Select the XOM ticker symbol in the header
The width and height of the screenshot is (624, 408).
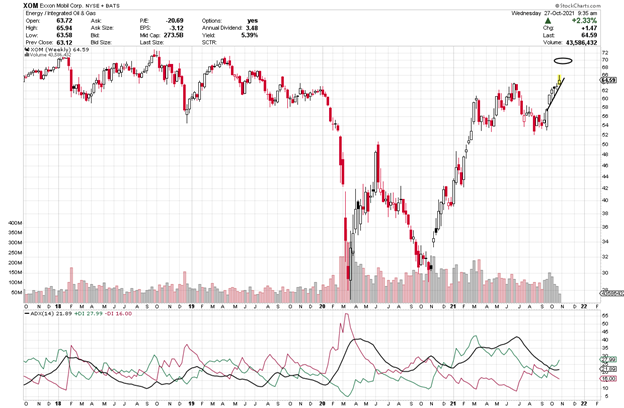click(31, 6)
